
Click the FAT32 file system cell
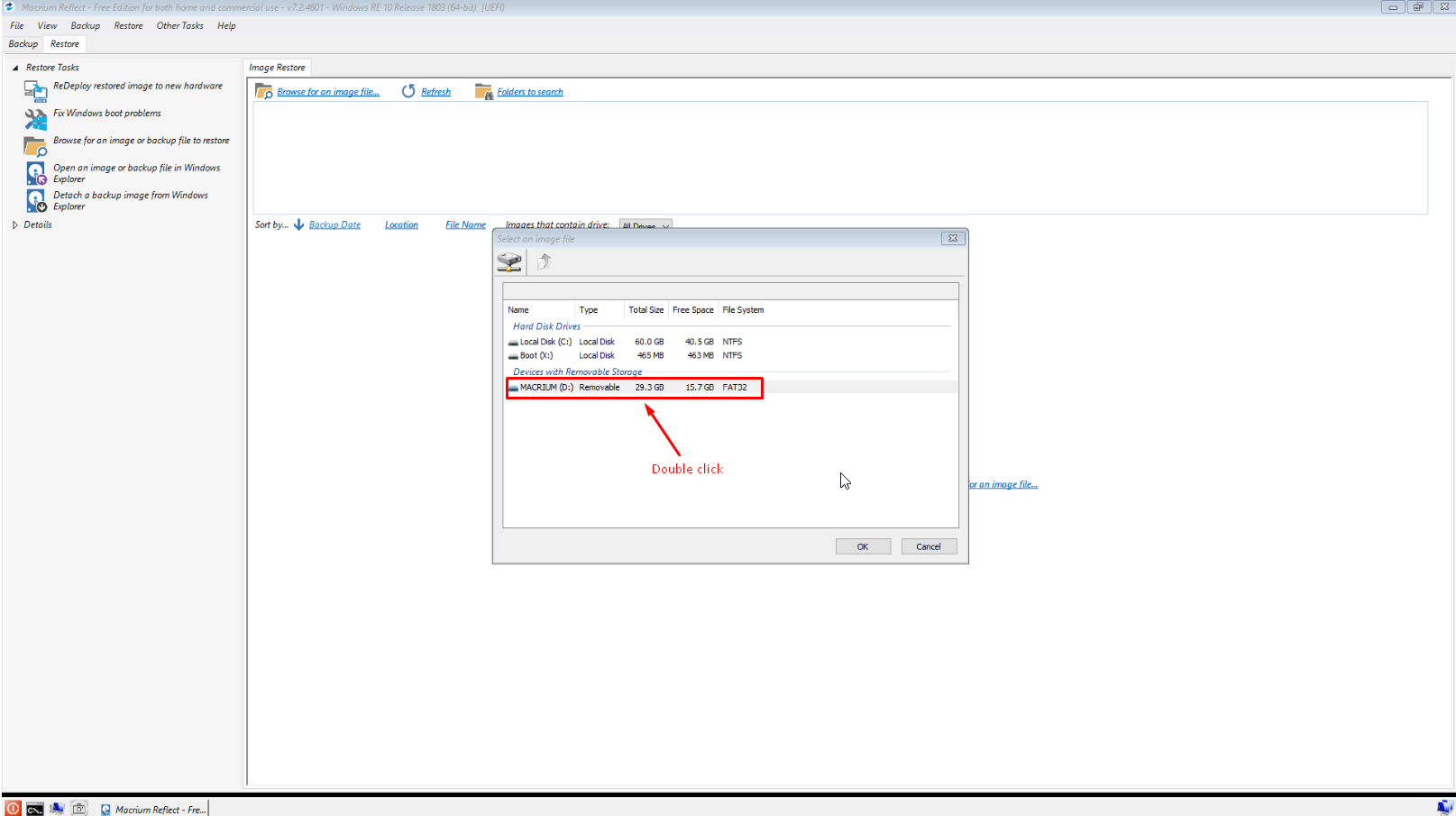pos(735,388)
